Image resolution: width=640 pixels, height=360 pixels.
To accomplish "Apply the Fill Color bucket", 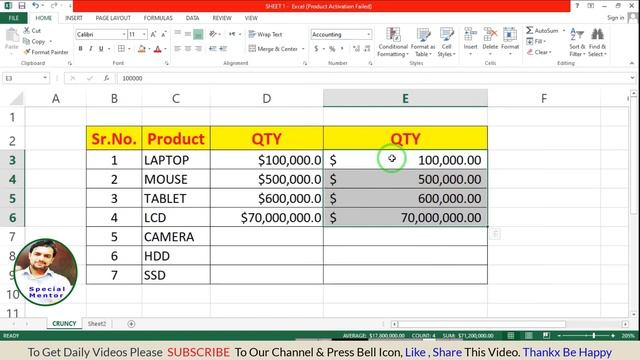I will click(142, 49).
